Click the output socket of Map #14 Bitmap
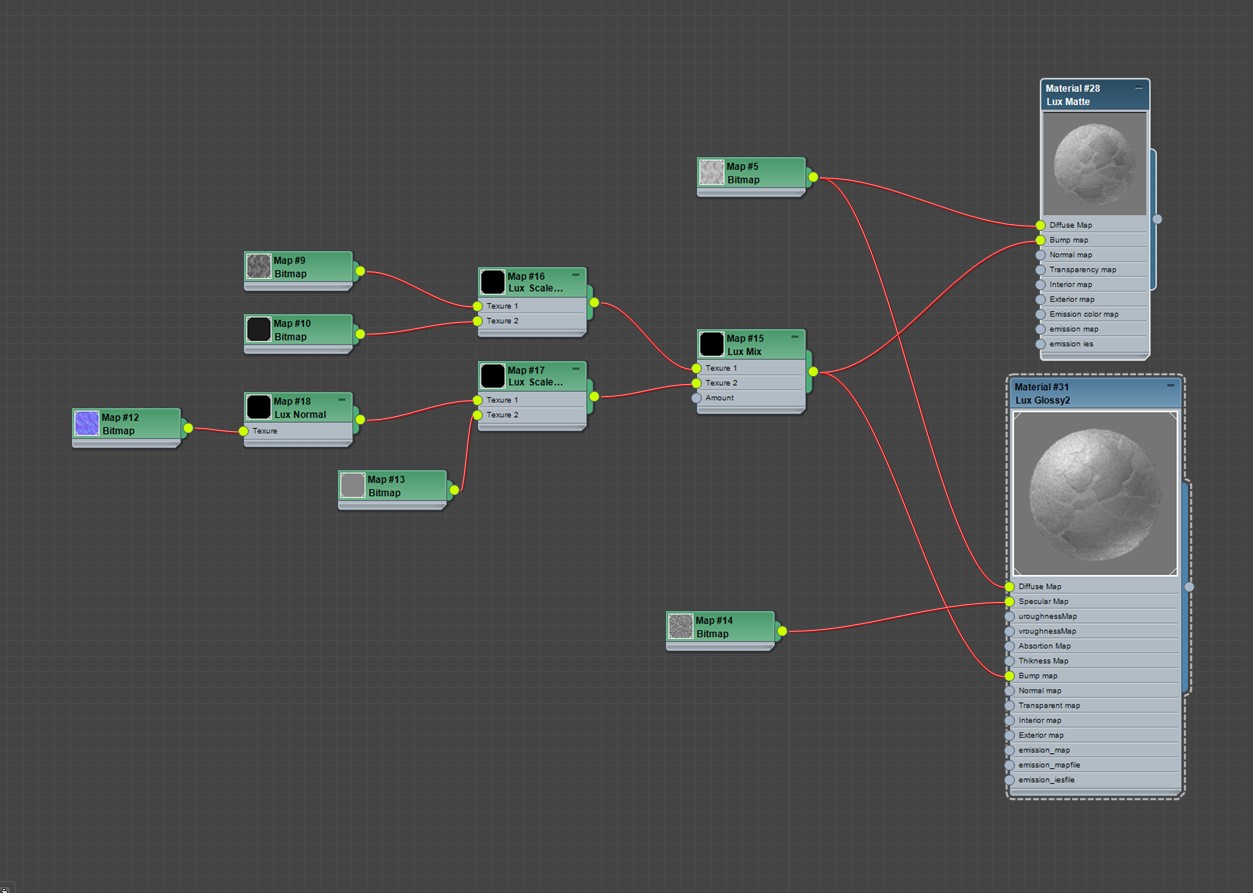This screenshot has height=893, width=1253. tap(782, 631)
